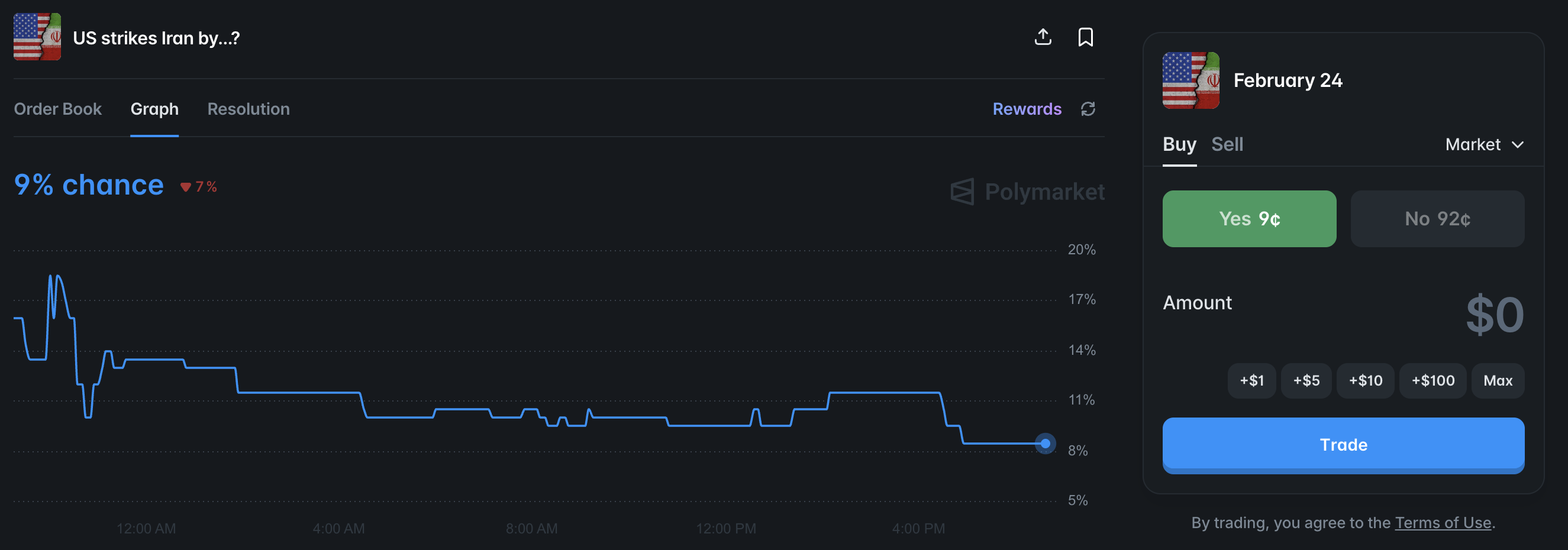Select the Graph tab
1568x550 pixels.
[x=154, y=109]
